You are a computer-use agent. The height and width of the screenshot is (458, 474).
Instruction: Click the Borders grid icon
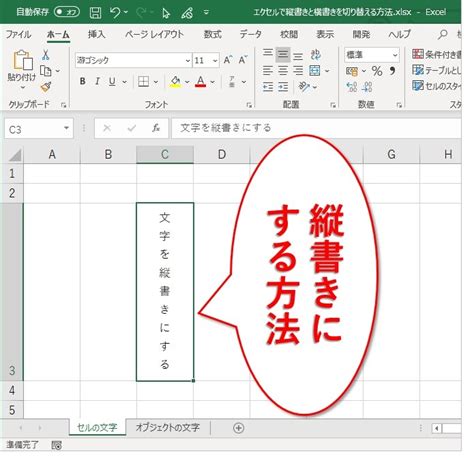143,81
